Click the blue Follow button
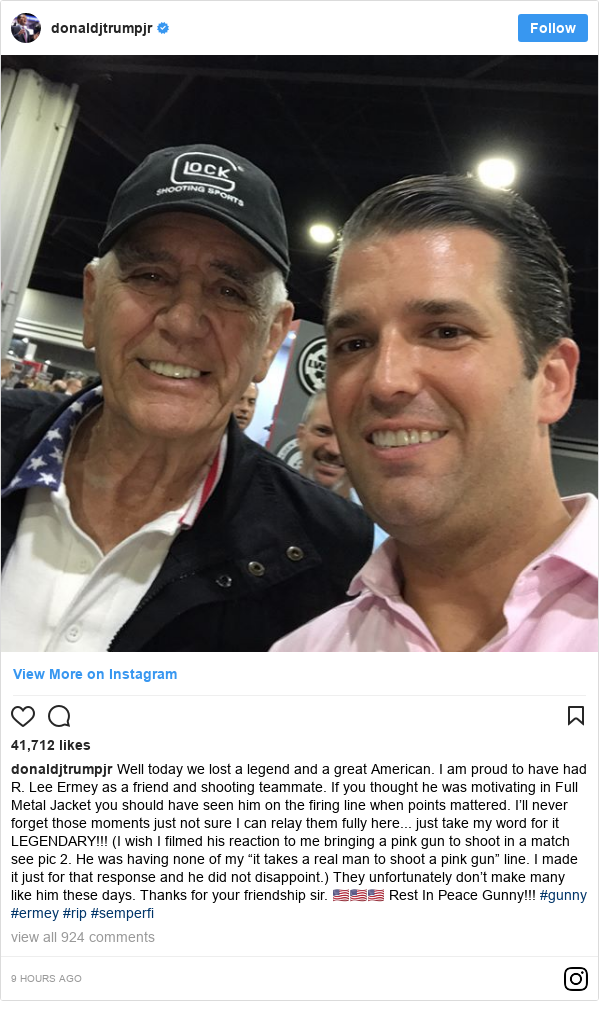The height and width of the screenshot is (1013, 599). [x=552, y=28]
